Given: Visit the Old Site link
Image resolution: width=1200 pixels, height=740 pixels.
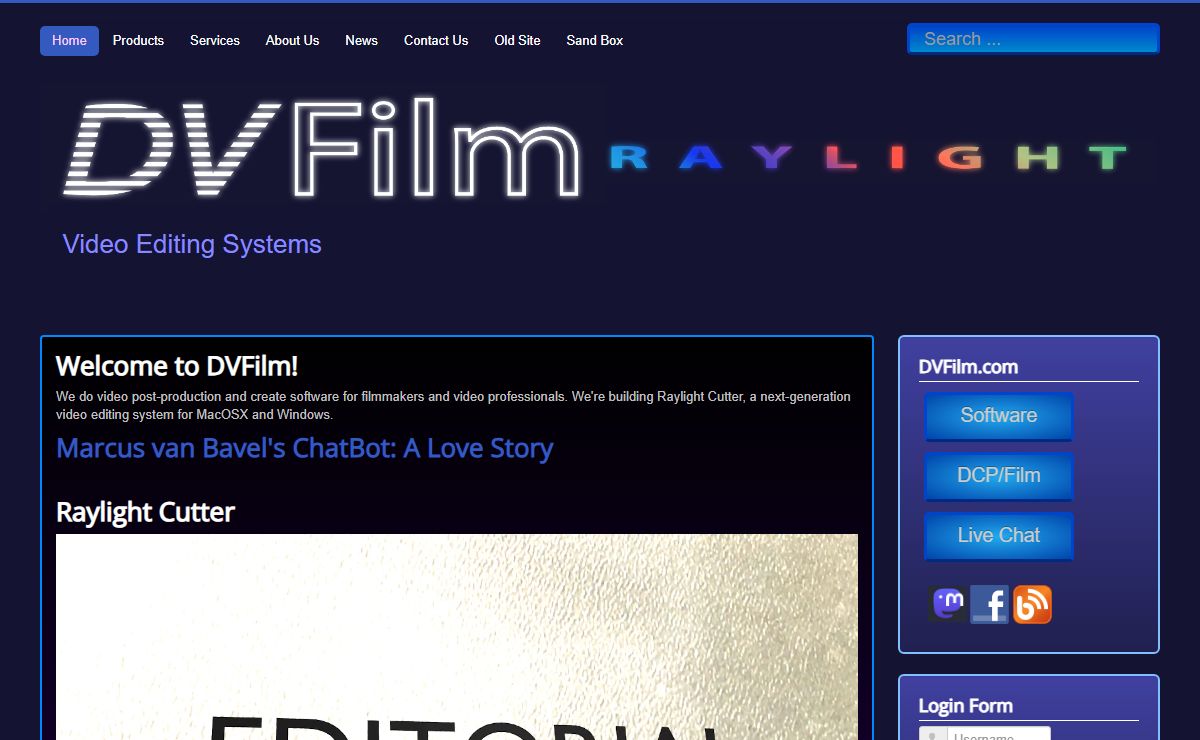Looking at the screenshot, I should pyautogui.click(x=517, y=41).
